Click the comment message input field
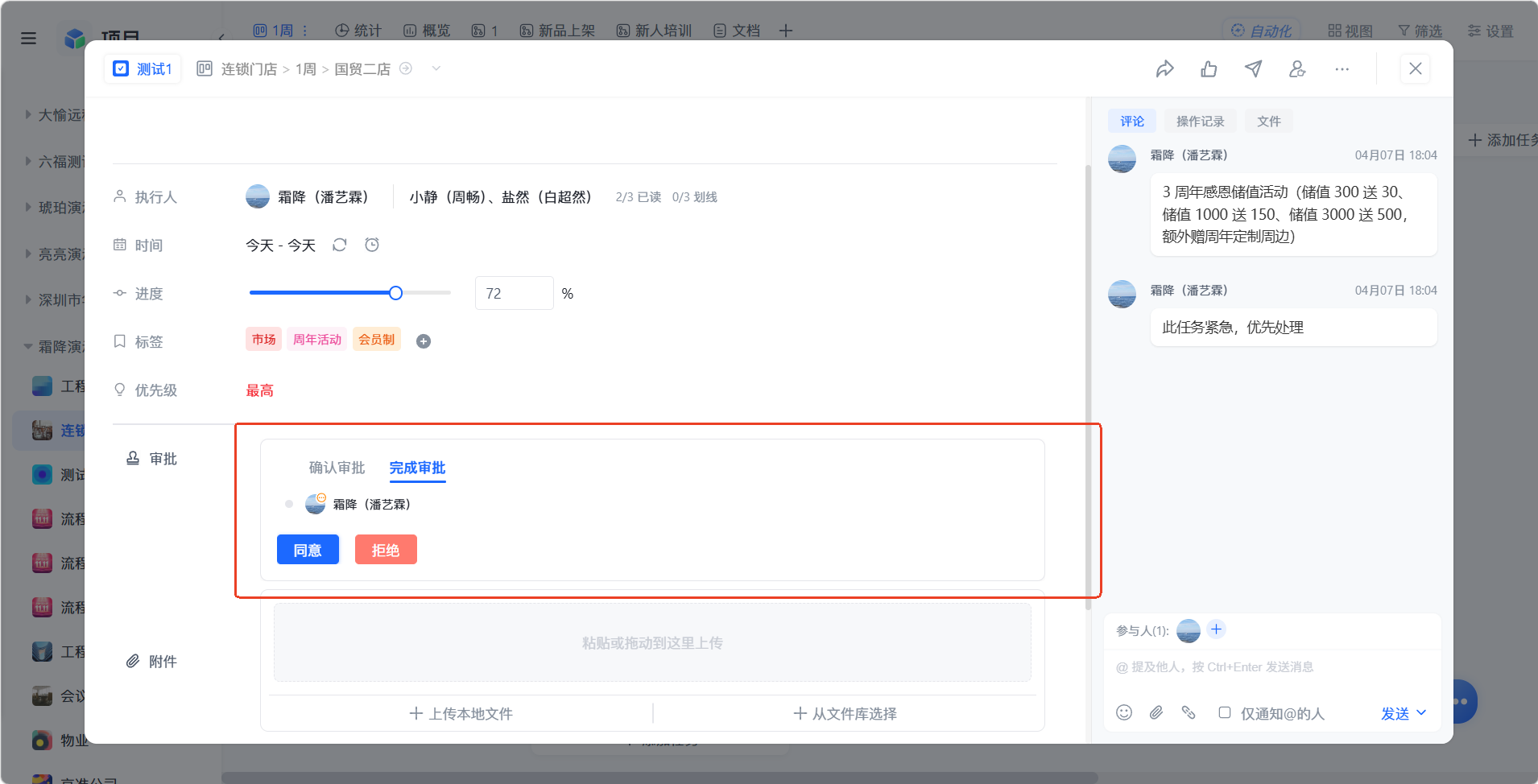 [1272, 667]
